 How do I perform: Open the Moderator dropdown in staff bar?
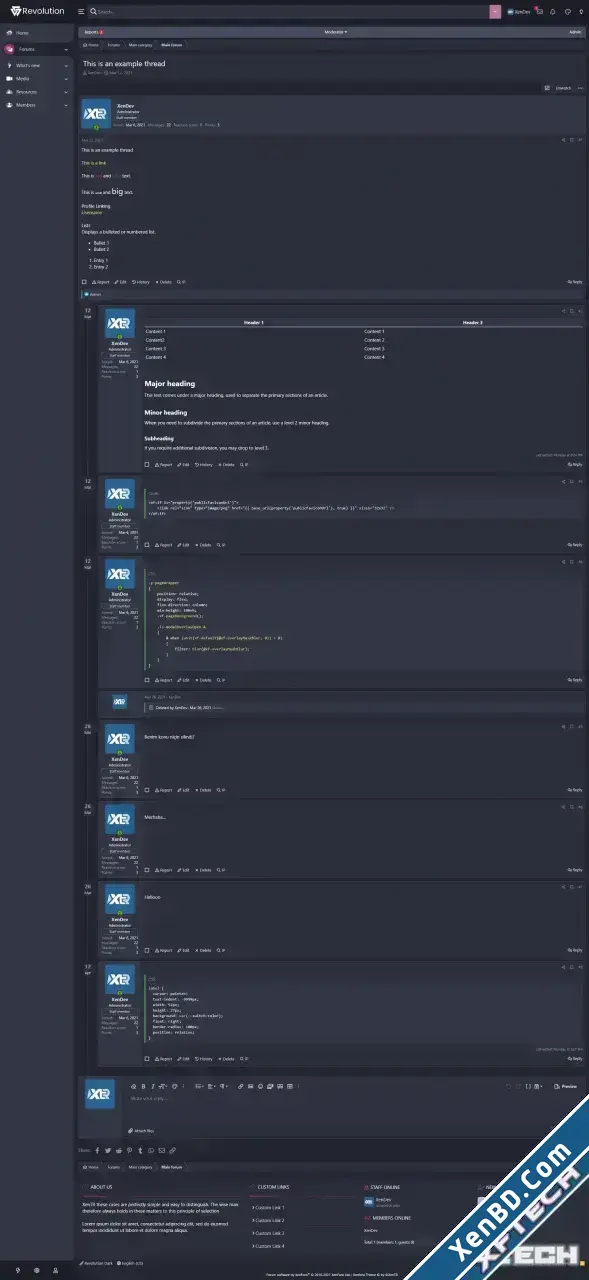(336, 32)
